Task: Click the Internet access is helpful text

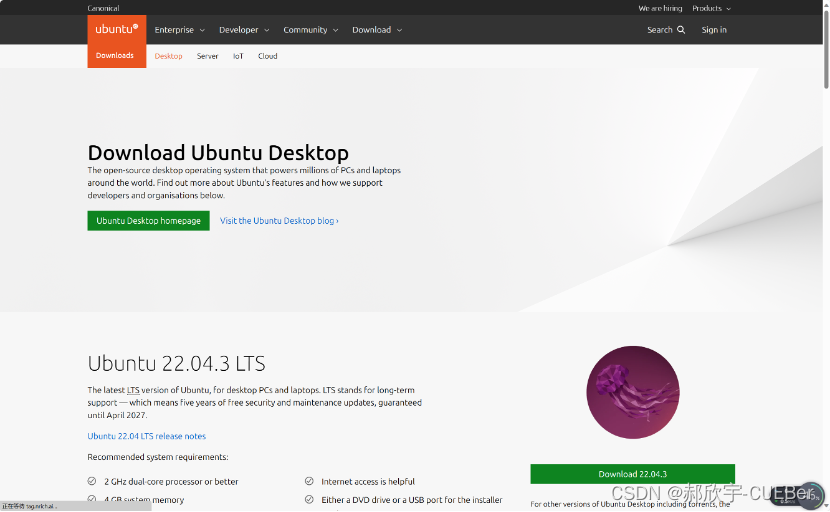Action: (x=368, y=482)
